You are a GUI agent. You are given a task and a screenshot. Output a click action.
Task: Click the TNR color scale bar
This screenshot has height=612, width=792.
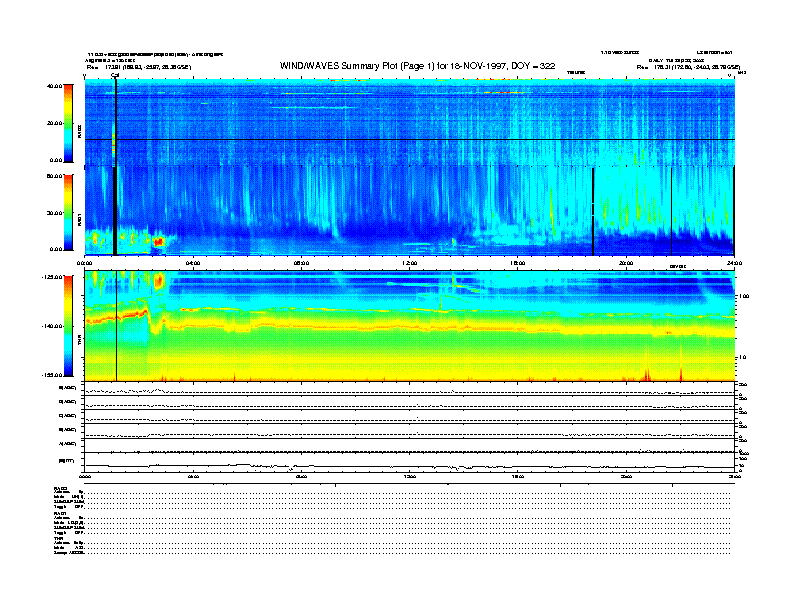coord(68,326)
